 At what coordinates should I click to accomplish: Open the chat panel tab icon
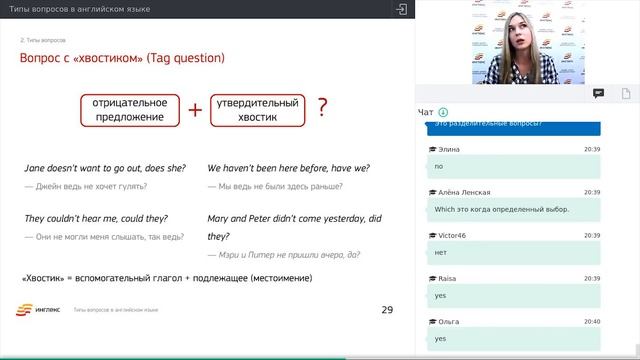tap(598, 93)
